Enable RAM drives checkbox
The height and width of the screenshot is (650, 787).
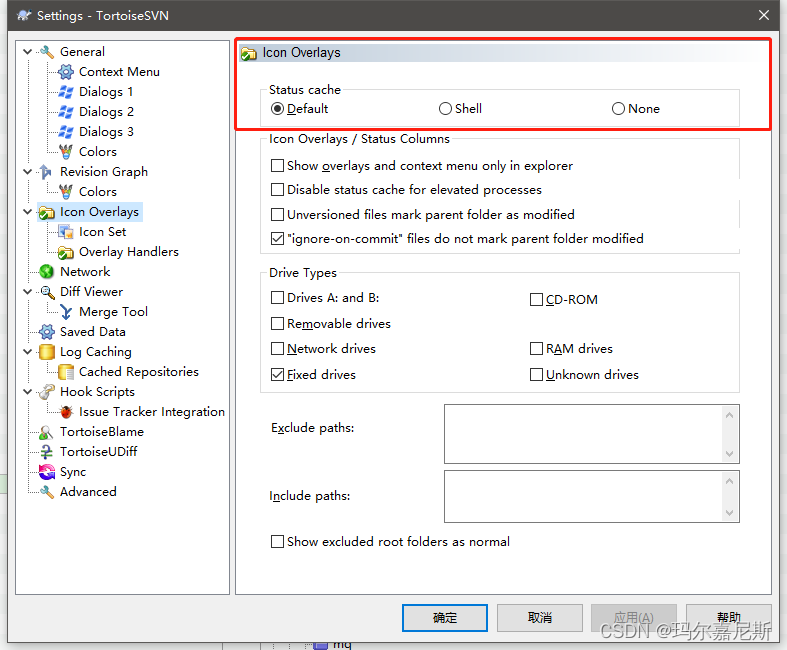click(x=536, y=349)
